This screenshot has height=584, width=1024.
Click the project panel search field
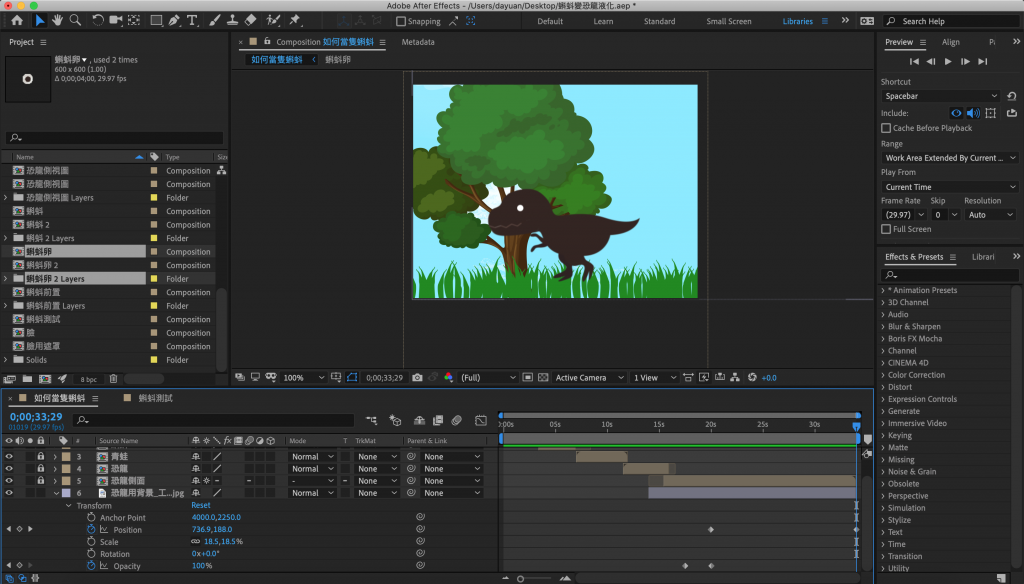(x=115, y=139)
